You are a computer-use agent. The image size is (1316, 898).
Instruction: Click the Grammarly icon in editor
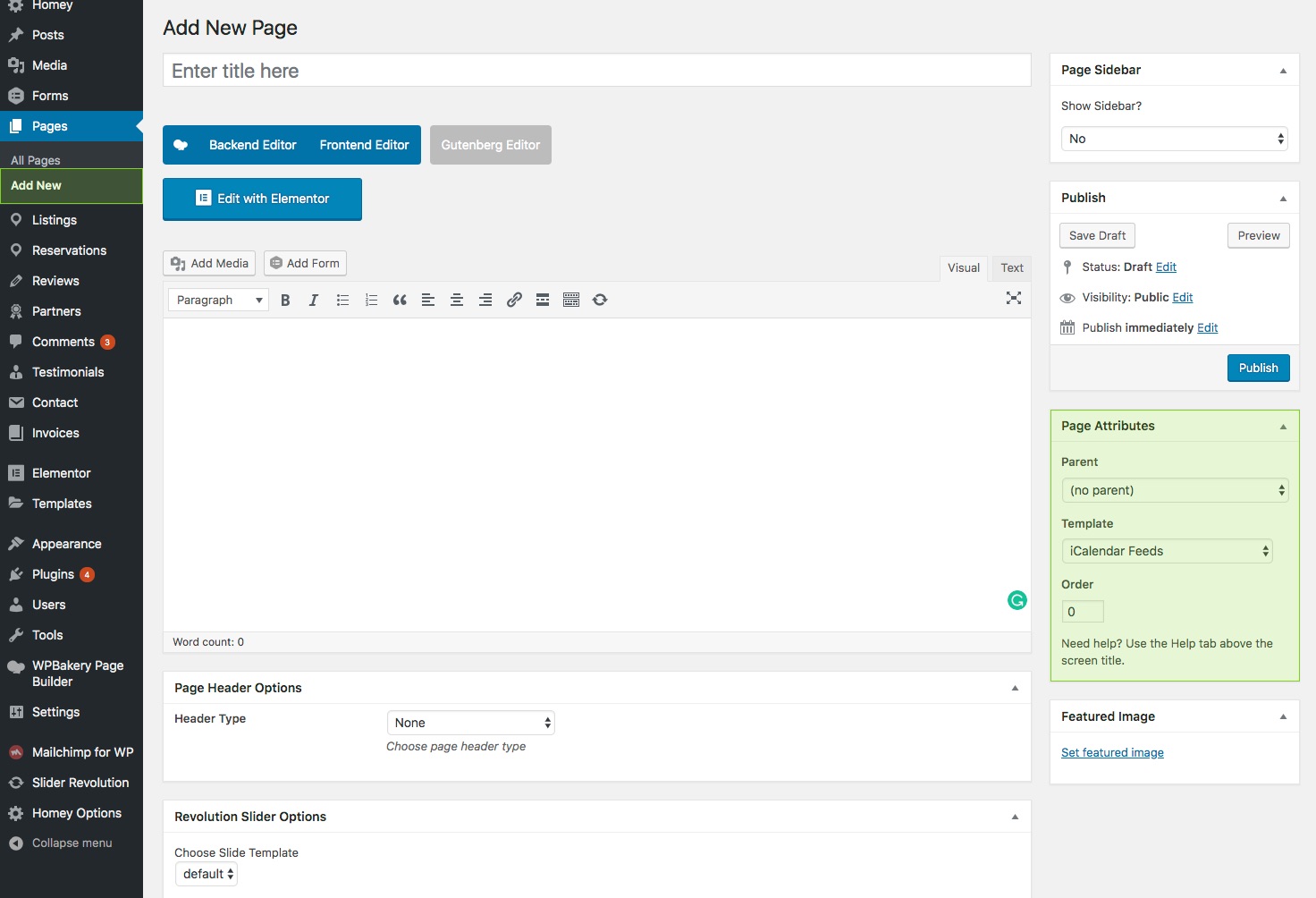click(x=1017, y=600)
